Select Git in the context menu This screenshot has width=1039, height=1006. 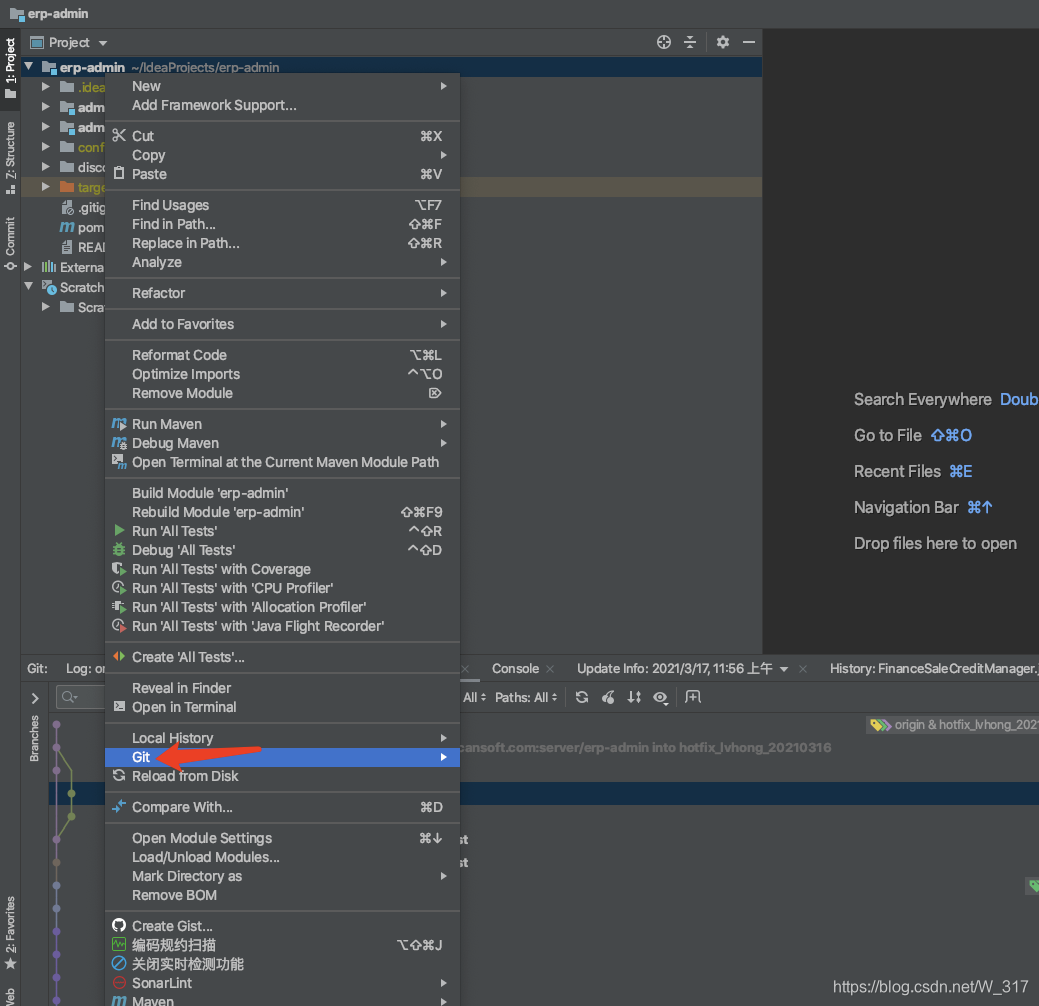pos(141,757)
